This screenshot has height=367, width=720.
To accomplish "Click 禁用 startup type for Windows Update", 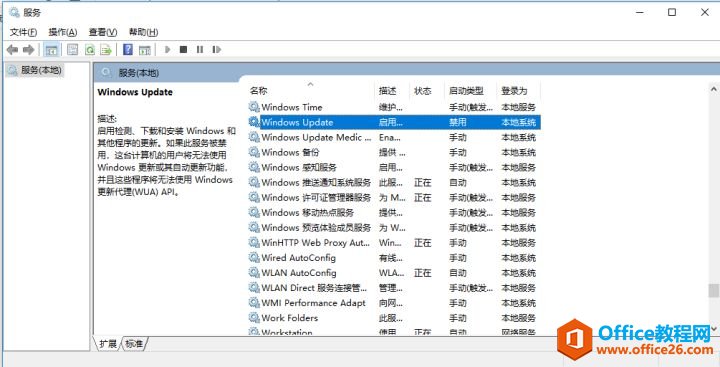I will tap(458, 122).
